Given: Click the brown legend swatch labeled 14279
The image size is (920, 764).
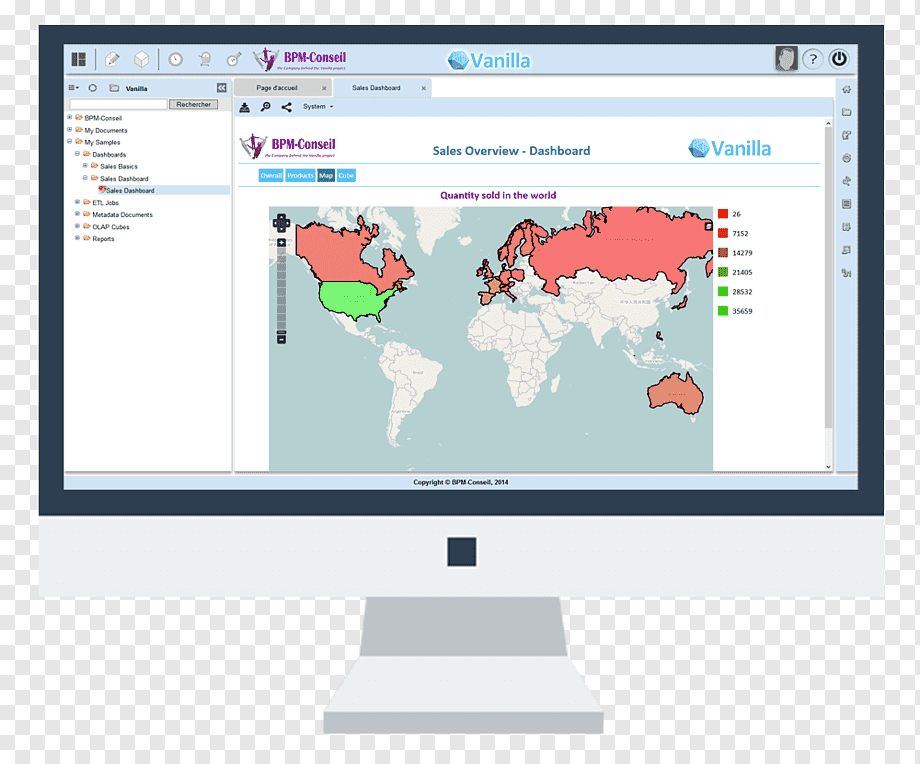Looking at the screenshot, I should pos(723,253).
